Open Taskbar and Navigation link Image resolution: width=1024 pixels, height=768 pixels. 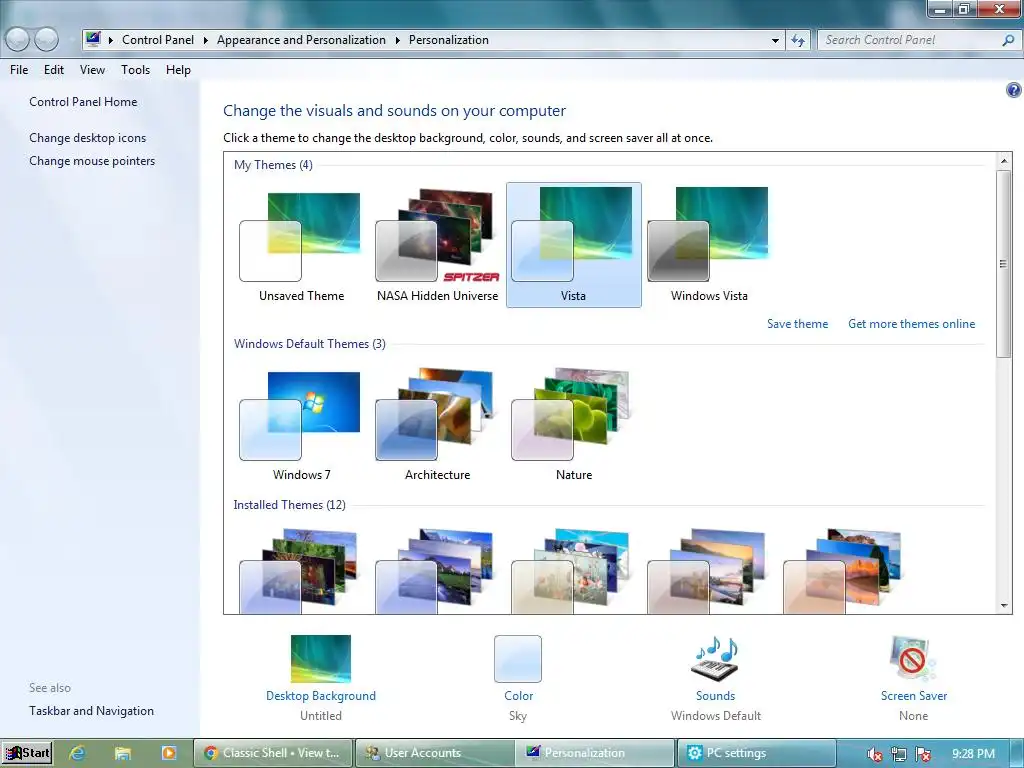(91, 711)
